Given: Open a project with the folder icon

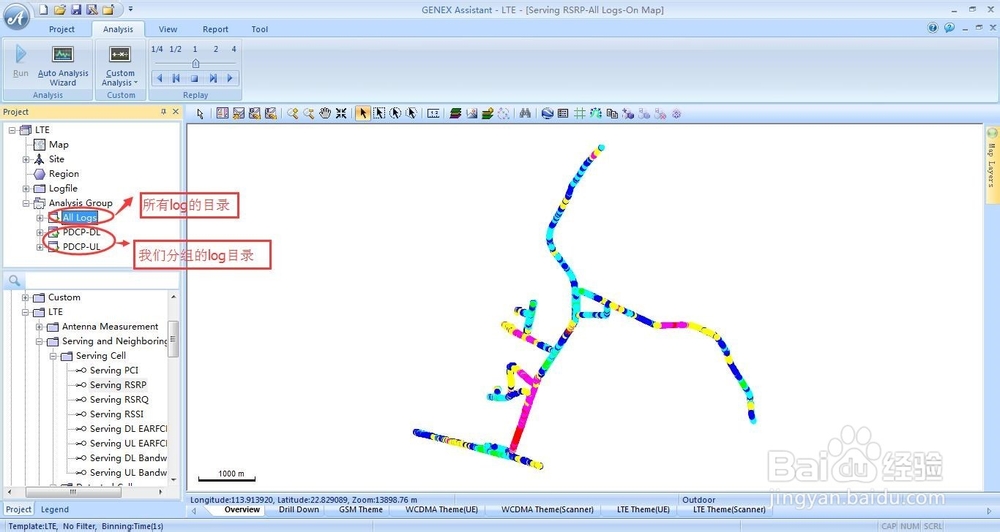Looking at the screenshot, I should click(60, 10).
